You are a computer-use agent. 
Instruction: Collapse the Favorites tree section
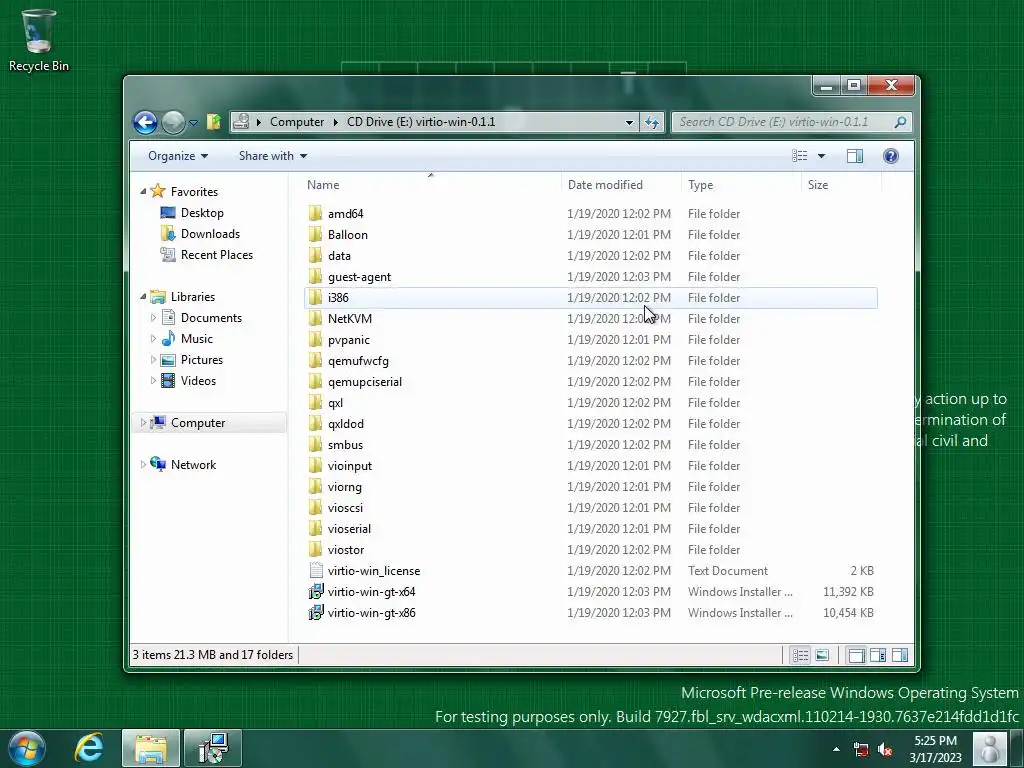143,191
